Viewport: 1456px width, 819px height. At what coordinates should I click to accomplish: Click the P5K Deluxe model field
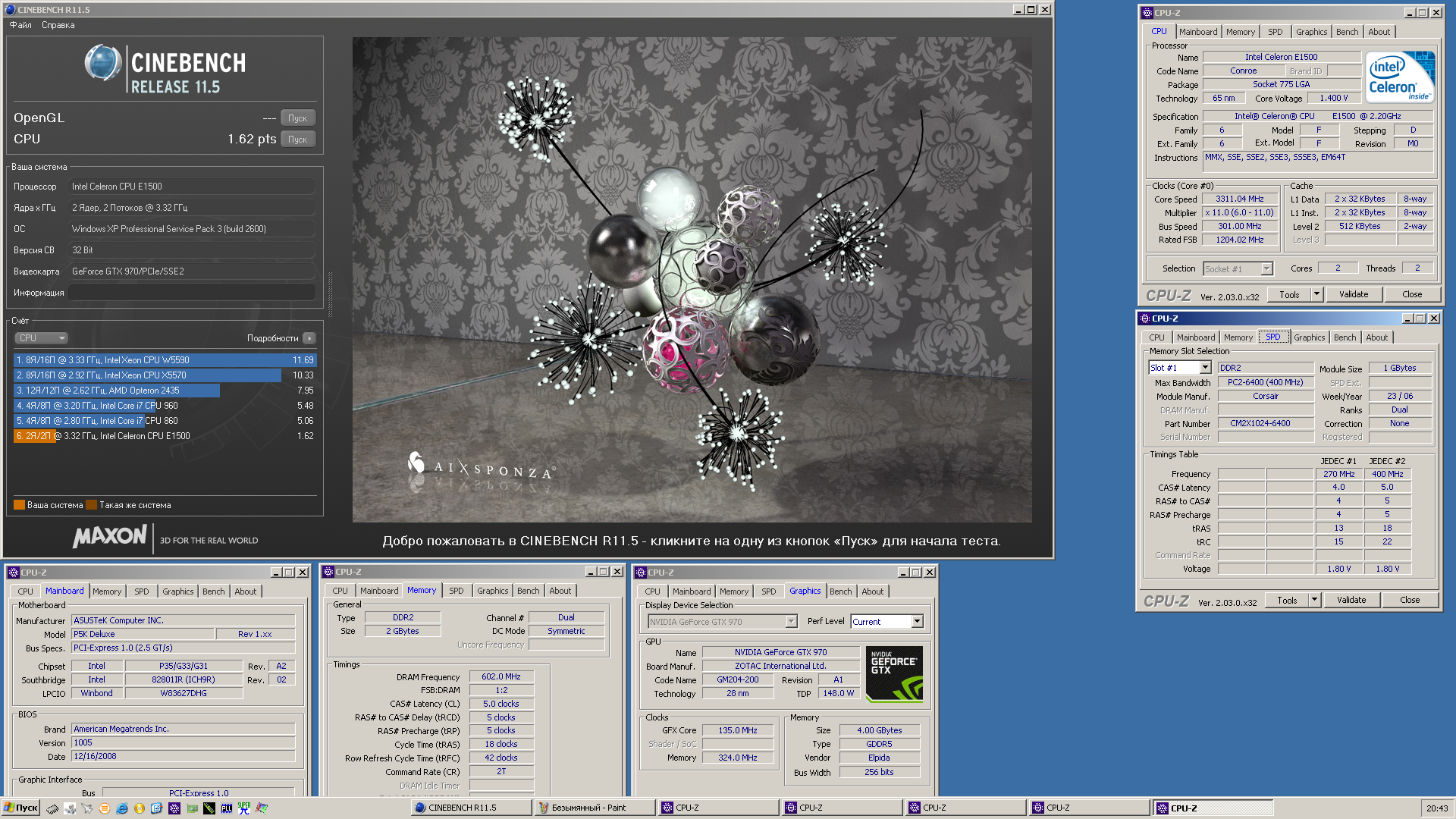[143, 634]
